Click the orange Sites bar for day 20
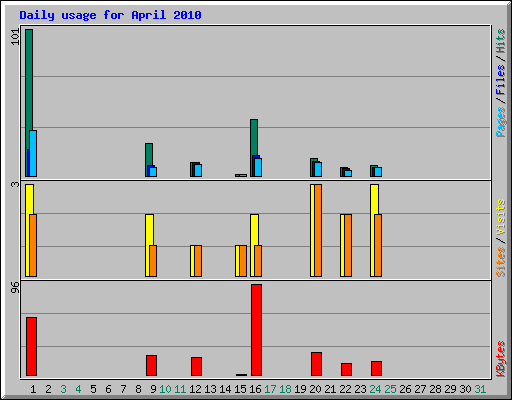Viewport: 512px width, 400px height. click(x=318, y=230)
